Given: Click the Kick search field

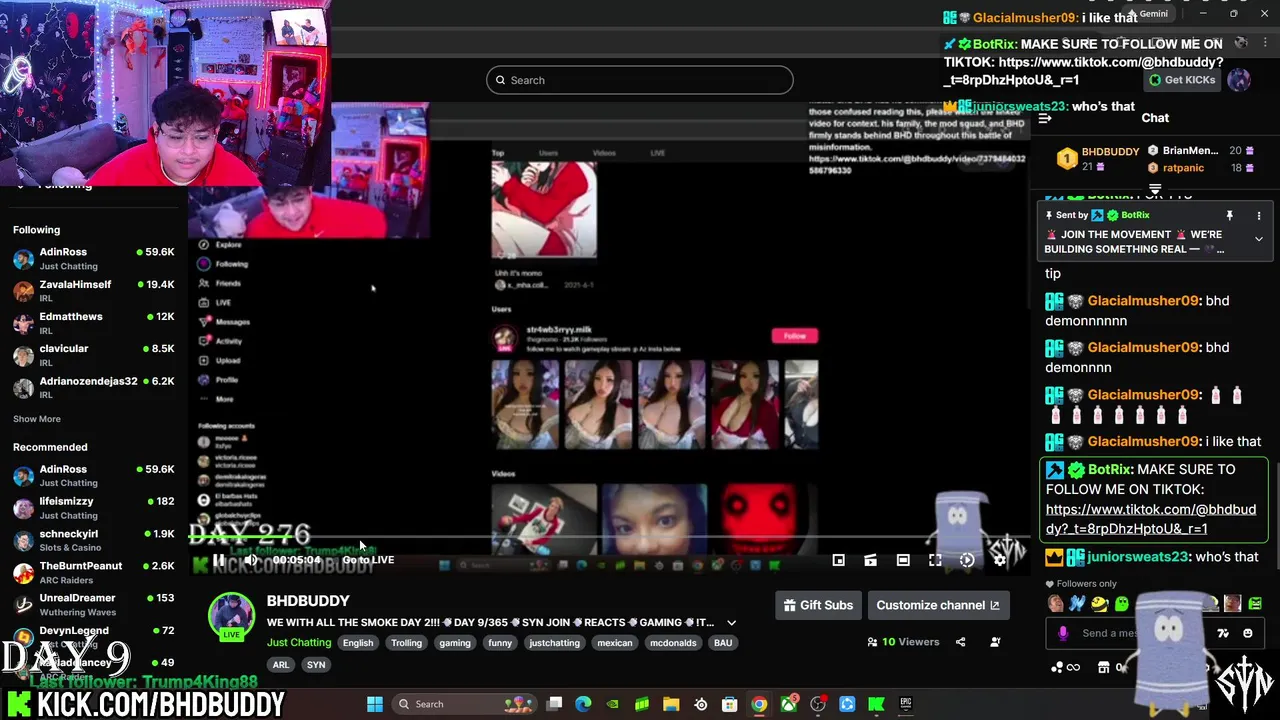Looking at the screenshot, I should coord(640,80).
